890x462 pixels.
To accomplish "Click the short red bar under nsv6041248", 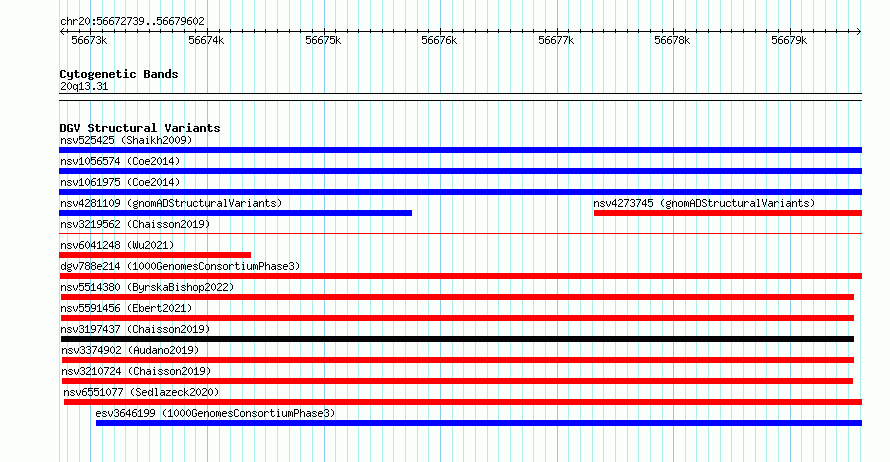I will pos(155,255).
